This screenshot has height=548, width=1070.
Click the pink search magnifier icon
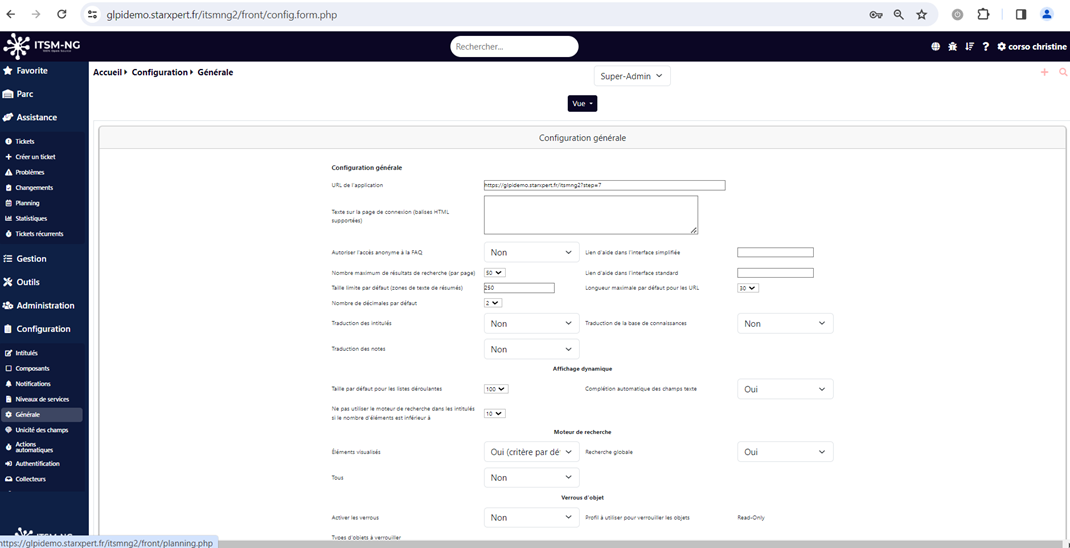click(x=1062, y=72)
